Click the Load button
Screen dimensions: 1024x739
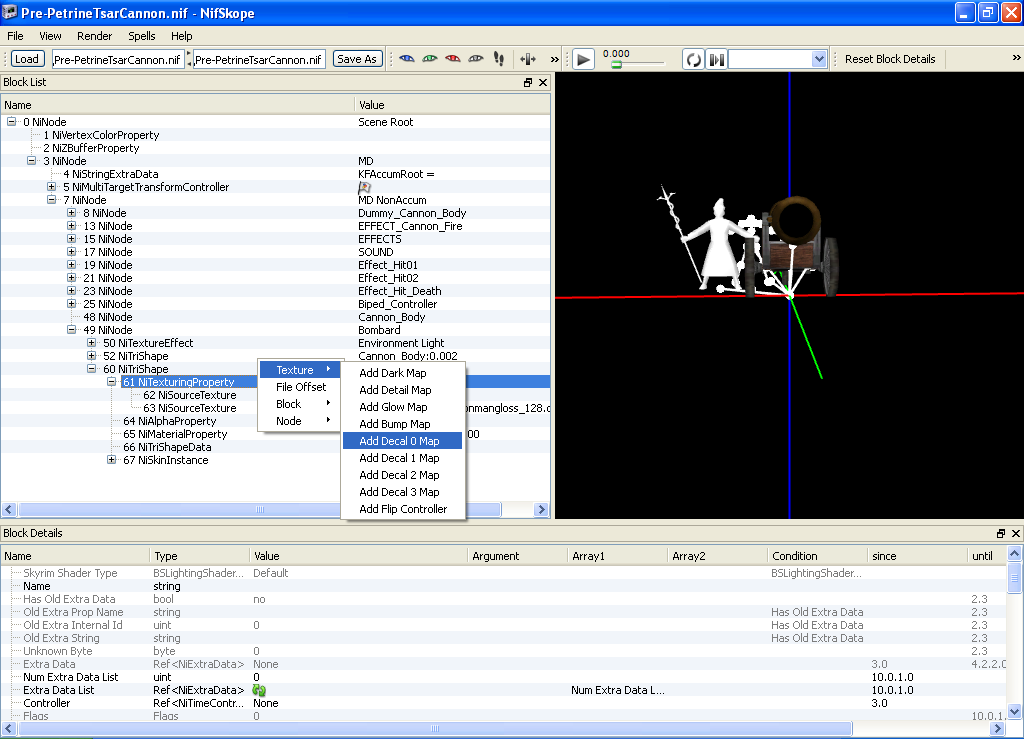[x=27, y=59]
